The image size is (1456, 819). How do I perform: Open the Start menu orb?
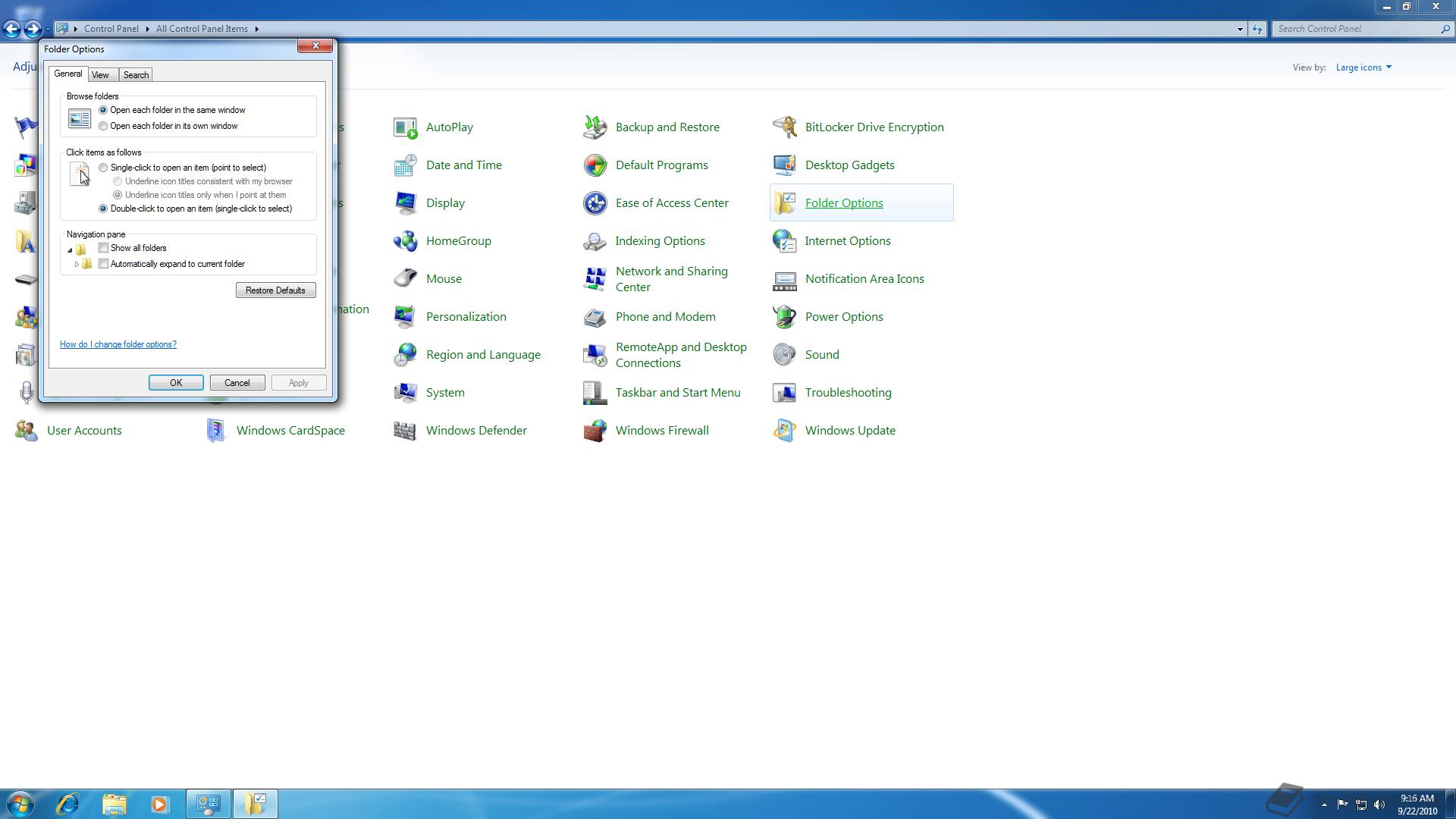tap(20, 804)
